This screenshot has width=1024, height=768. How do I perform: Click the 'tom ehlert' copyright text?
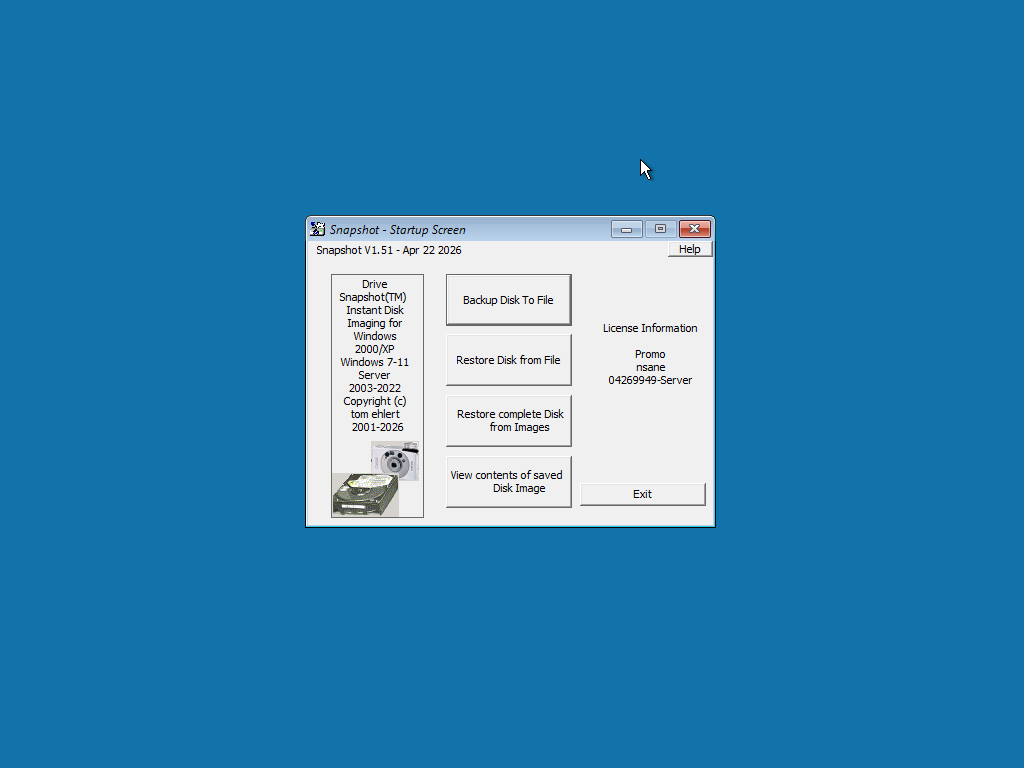[375, 414]
